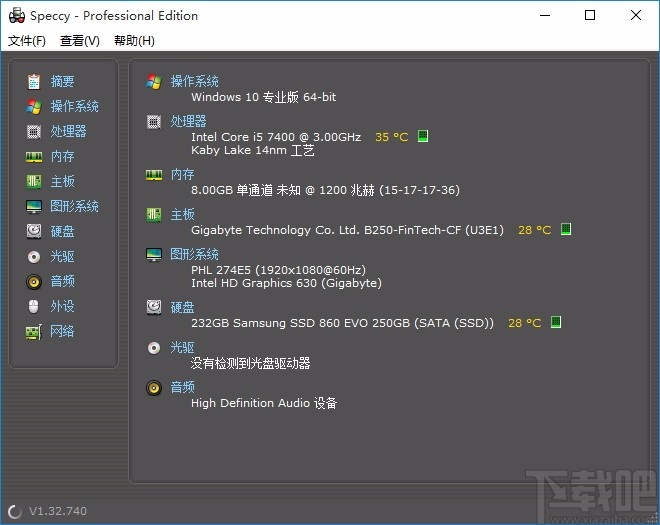
Task: Open 外设 section from sidebar
Action: tap(62, 306)
